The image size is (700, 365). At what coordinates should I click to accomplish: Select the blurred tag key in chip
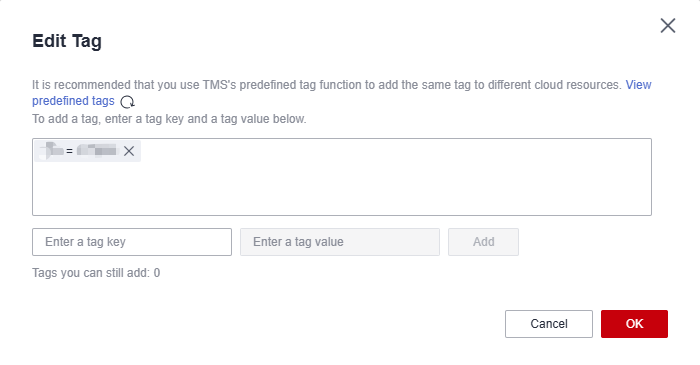click(x=51, y=150)
